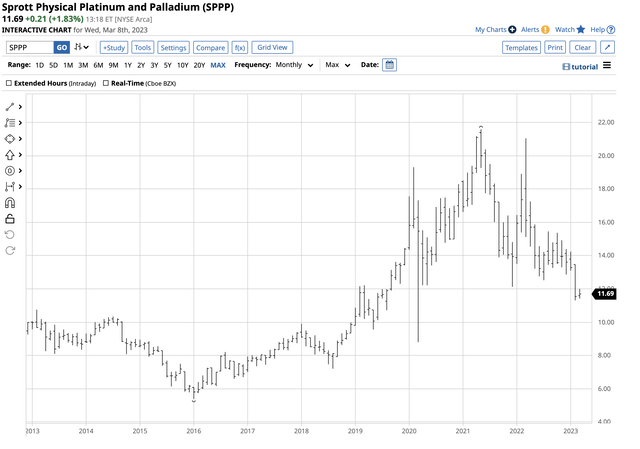Click the Alerts link text
640x449 pixels.
(x=530, y=29)
